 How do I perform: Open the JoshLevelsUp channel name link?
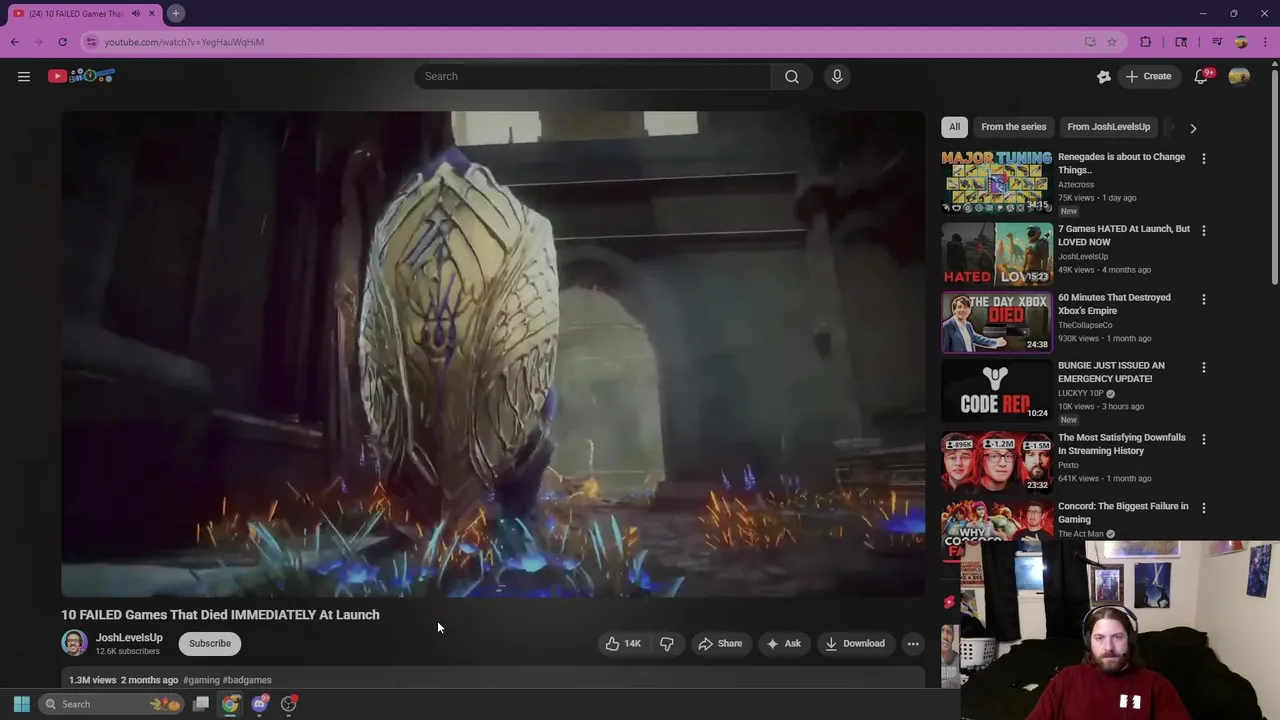(129, 638)
